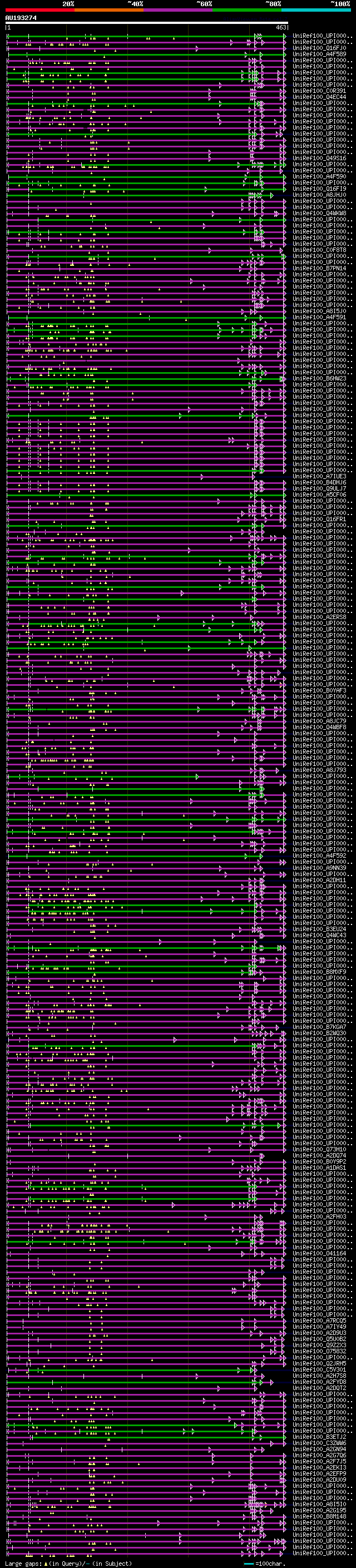The width and height of the screenshot is (356, 1568).
Task: Click the UniRef100_A2FYD8 entry
Action: point(319,1382)
